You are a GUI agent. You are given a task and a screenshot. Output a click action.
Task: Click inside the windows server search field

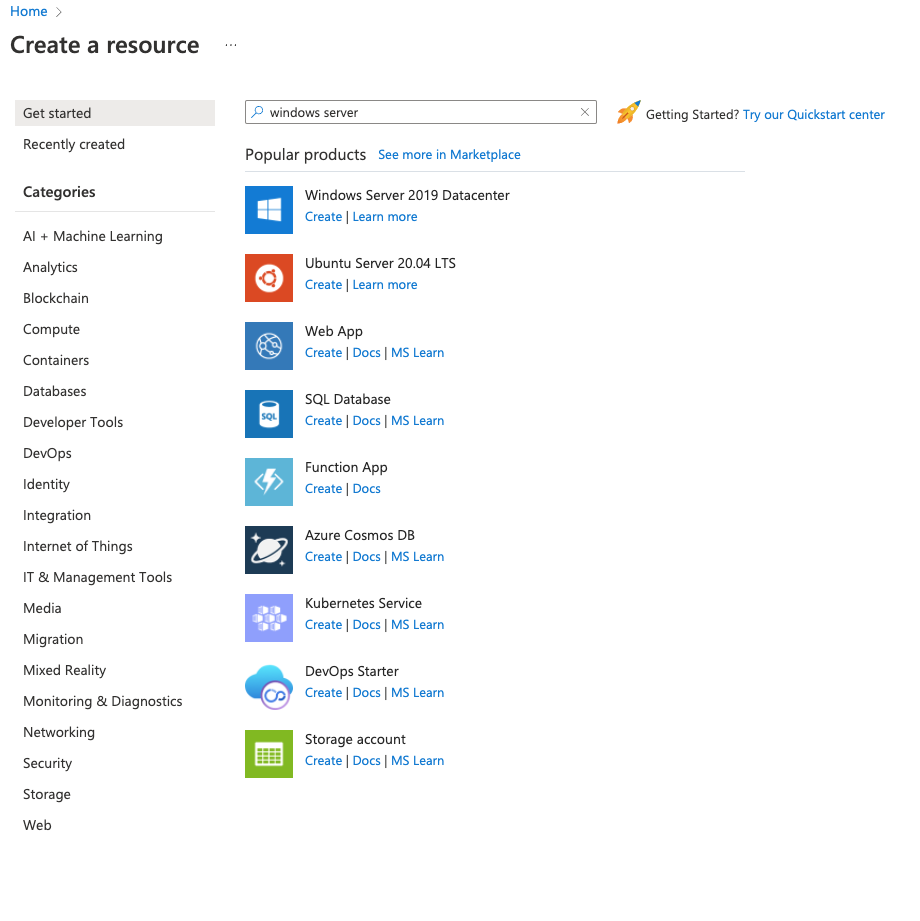click(420, 113)
